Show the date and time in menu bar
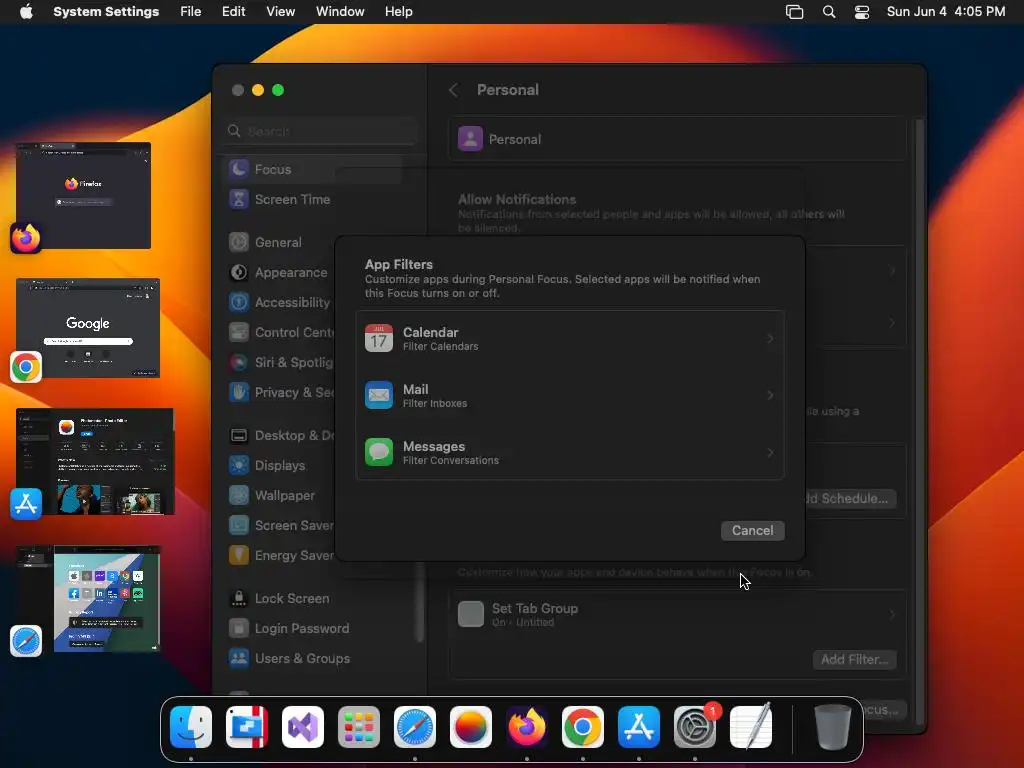The width and height of the screenshot is (1024, 768). (946, 12)
